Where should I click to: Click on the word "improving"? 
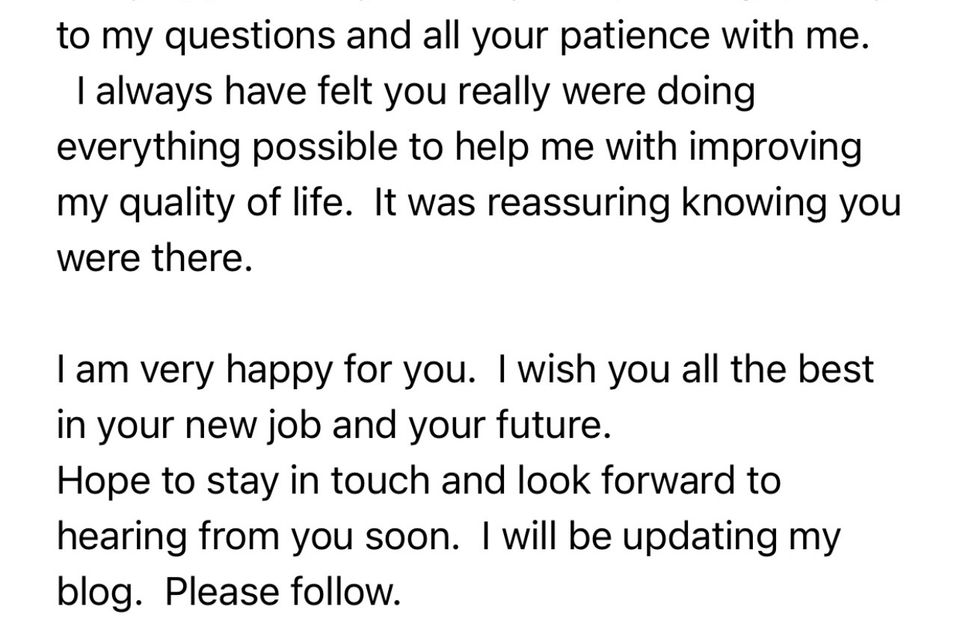point(776,149)
